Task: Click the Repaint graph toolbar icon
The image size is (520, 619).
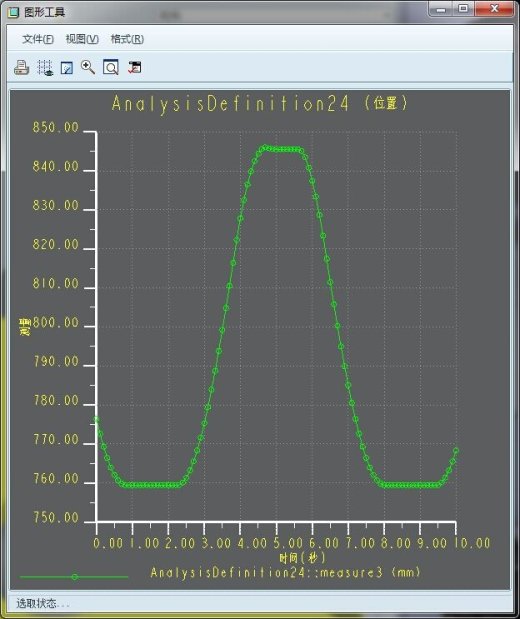Action: click(66, 68)
